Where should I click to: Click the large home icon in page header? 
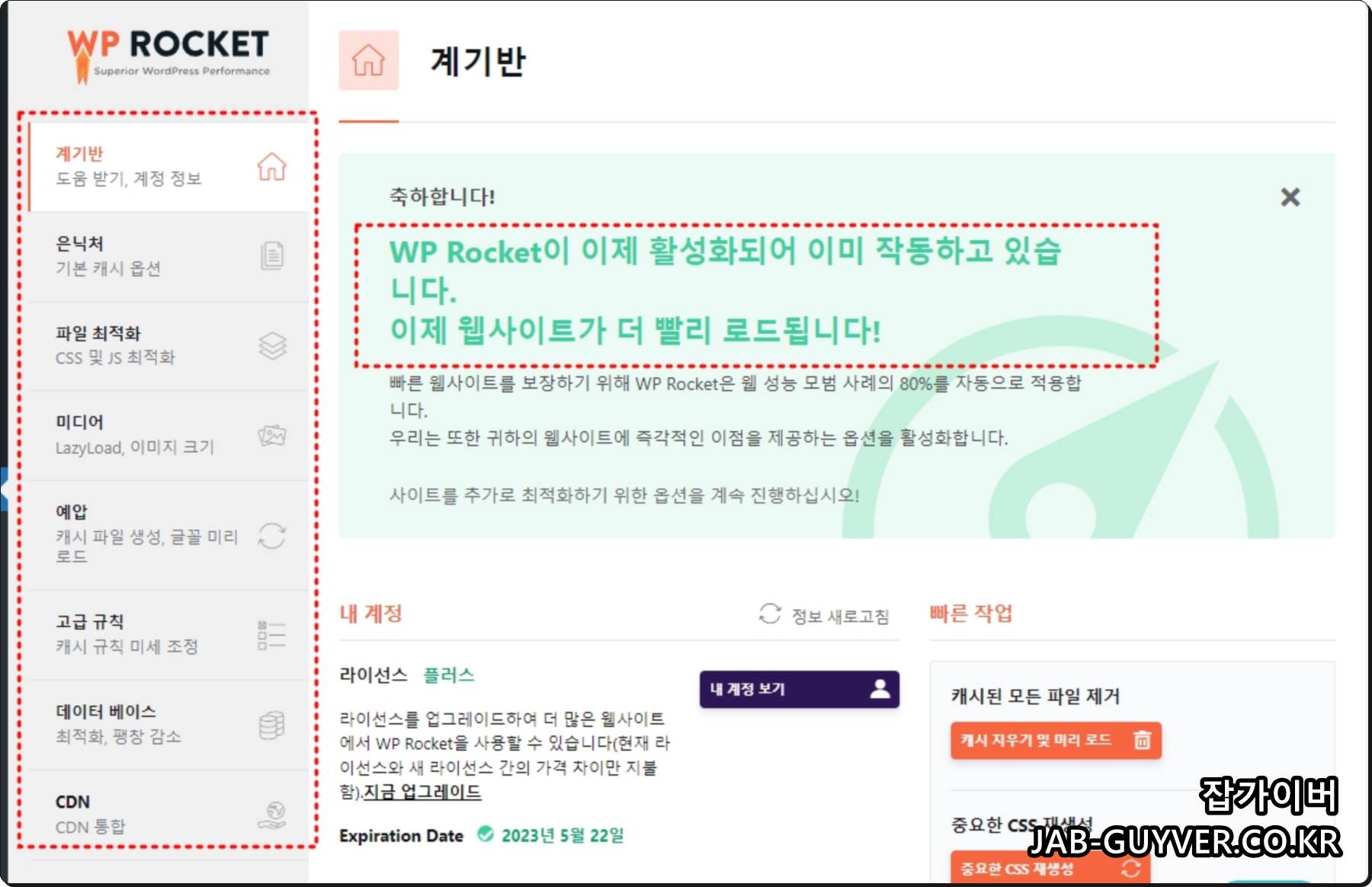pyautogui.click(x=368, y=60)
